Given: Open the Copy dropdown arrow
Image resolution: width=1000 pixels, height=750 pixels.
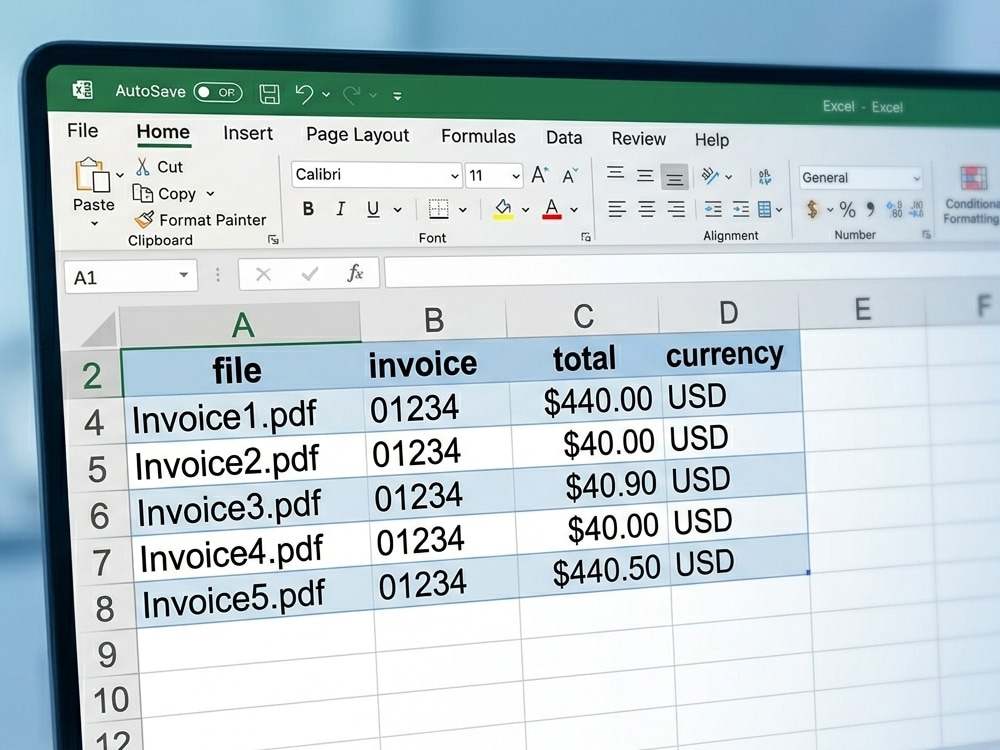Looking at the screenshot, I should [210, 194].
